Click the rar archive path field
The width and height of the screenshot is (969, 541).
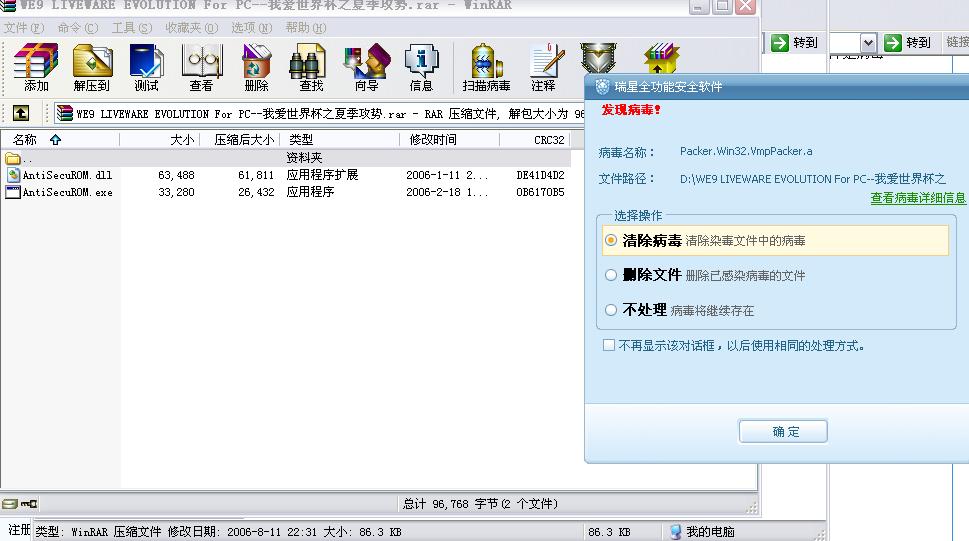point(319,114)
